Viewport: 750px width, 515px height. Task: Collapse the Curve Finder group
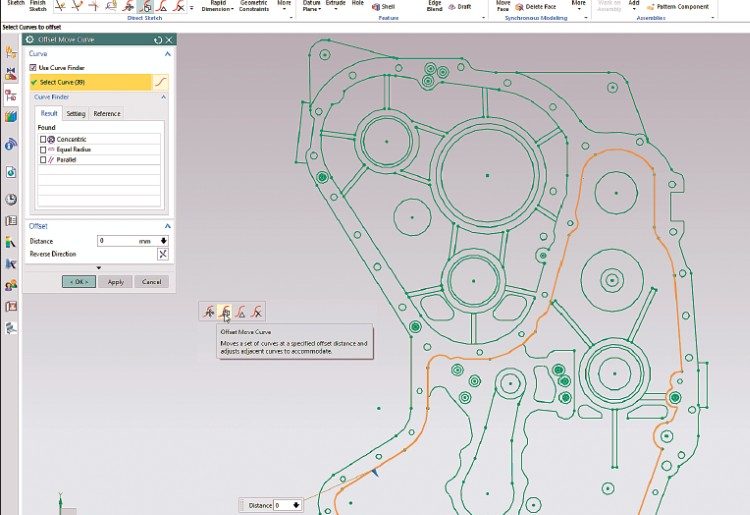tap(163, 97)
